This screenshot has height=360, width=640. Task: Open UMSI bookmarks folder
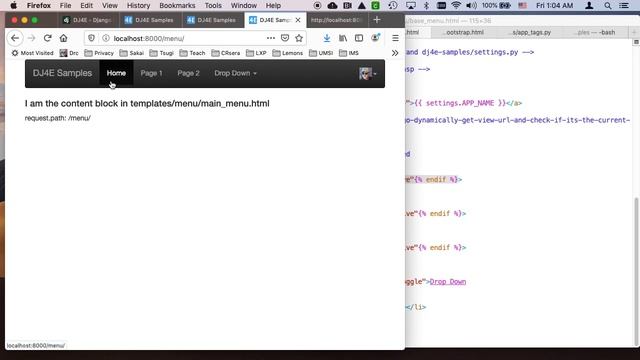point(321,53)
